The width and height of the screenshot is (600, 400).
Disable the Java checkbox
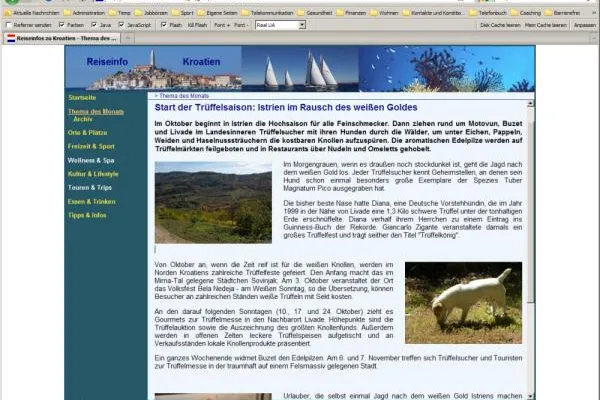tap(94, 25)
